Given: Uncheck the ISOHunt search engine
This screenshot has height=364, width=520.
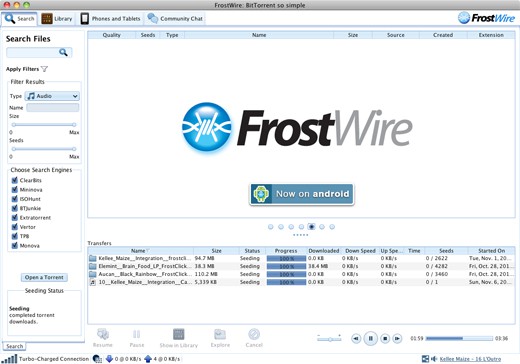Looking at the screenshot, I should pos(14,199).
